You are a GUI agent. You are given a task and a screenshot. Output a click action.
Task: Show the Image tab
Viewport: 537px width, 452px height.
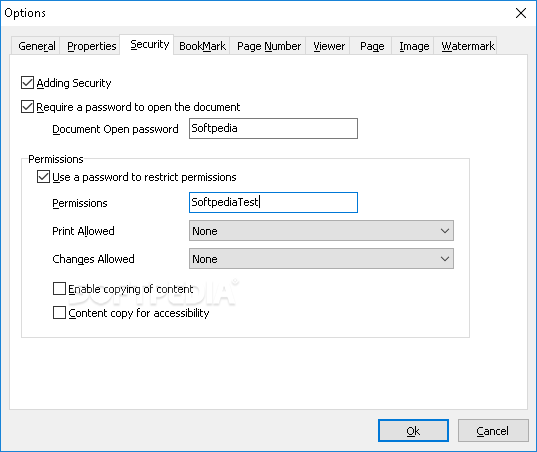tap(414, 46)
